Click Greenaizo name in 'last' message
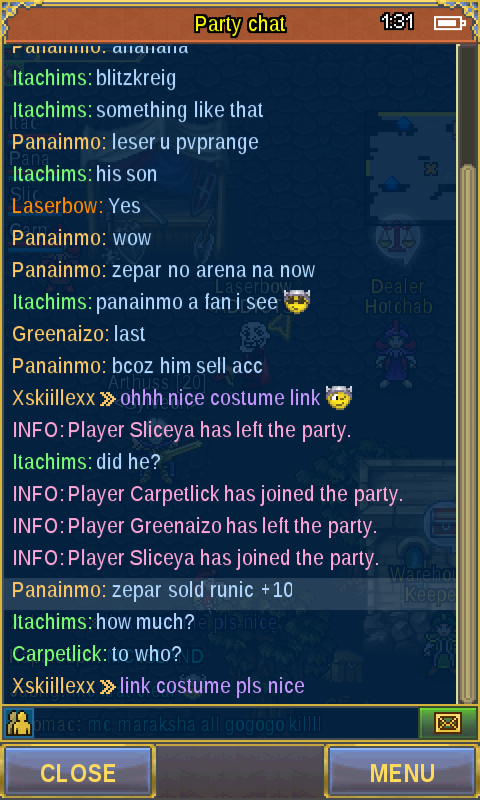 click(59, 334)
